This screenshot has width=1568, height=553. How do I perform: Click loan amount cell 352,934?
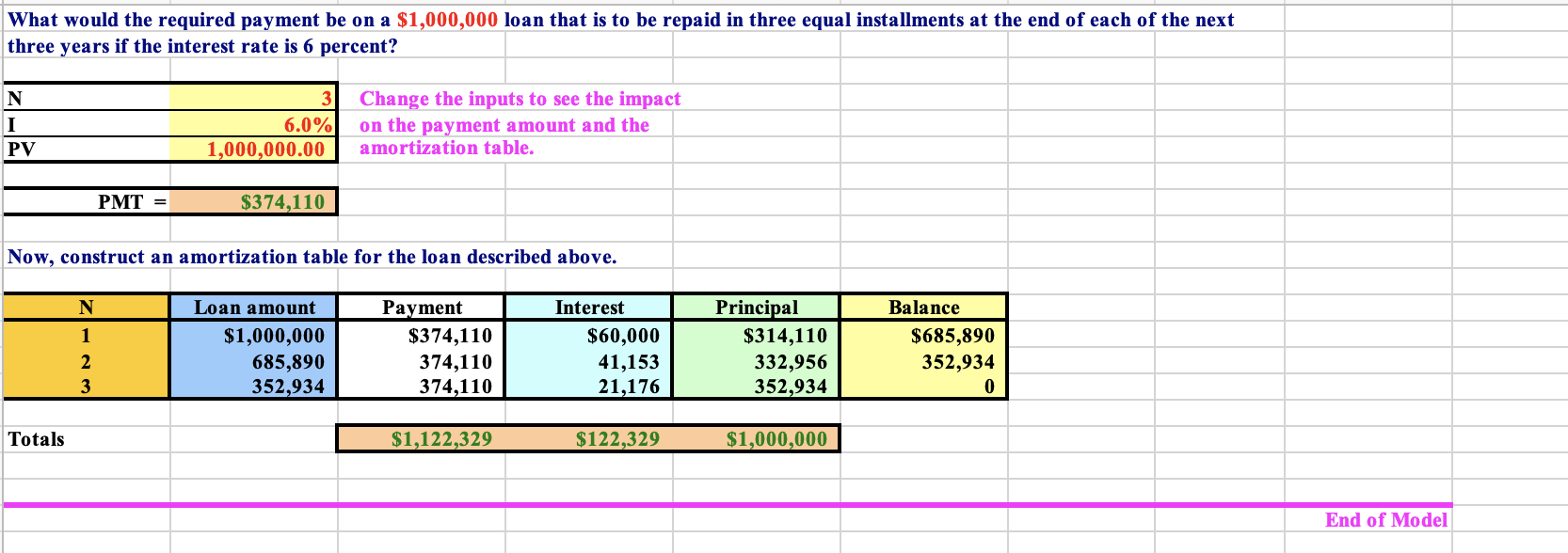[x=253, y=386]
